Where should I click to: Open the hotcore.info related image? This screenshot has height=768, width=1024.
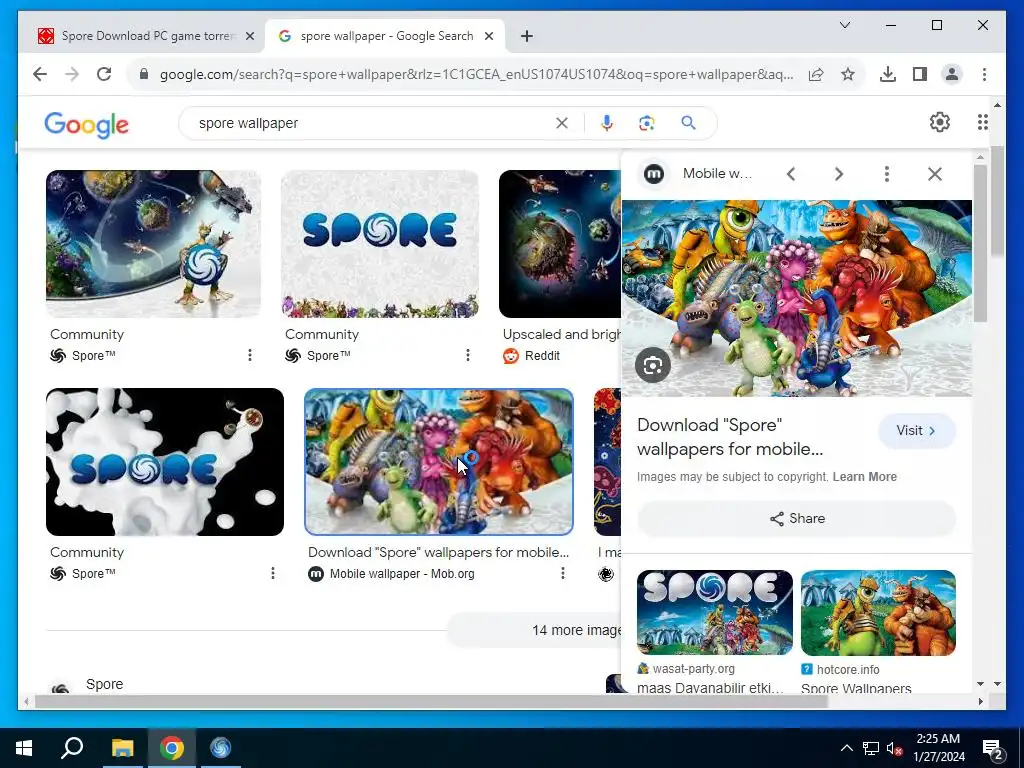pyautogui.click(x=878, y=613)
